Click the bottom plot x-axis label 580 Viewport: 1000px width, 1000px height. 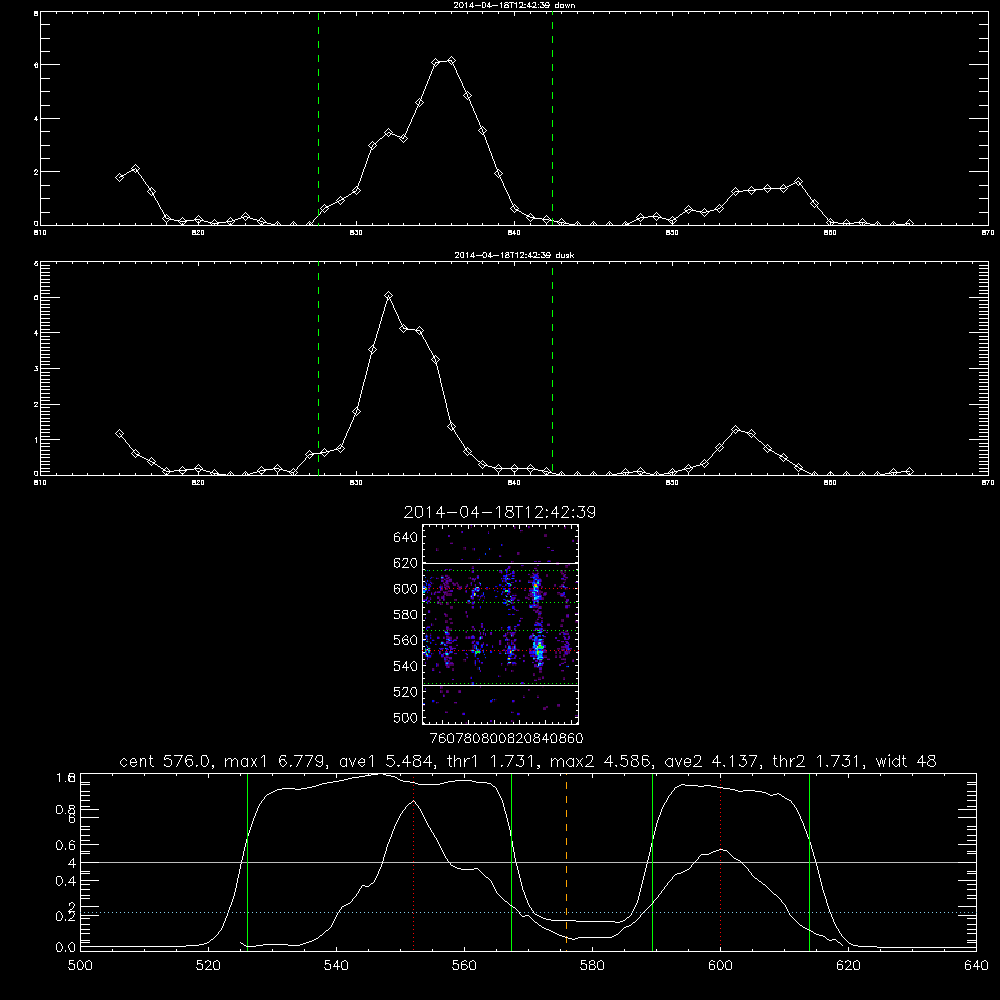pos(592,966)
